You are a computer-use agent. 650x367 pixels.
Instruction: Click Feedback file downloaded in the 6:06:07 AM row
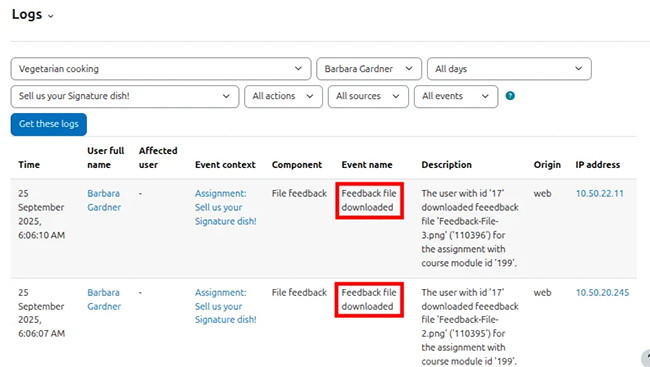point(369,299)
